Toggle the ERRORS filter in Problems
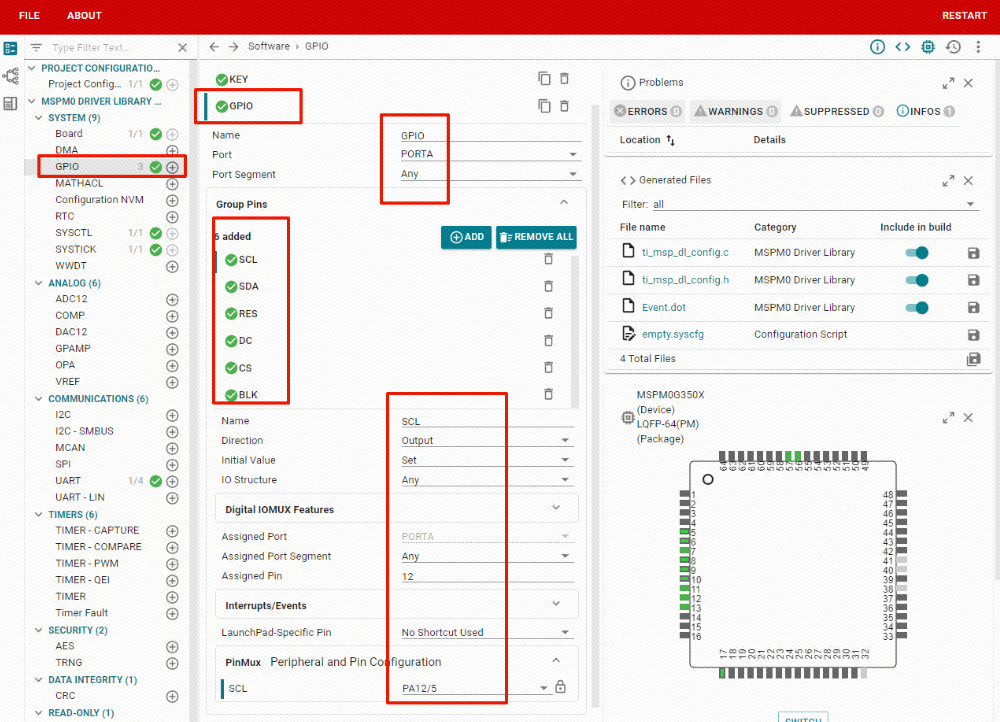Screen dimensions: 1000x722 [647, 112]
